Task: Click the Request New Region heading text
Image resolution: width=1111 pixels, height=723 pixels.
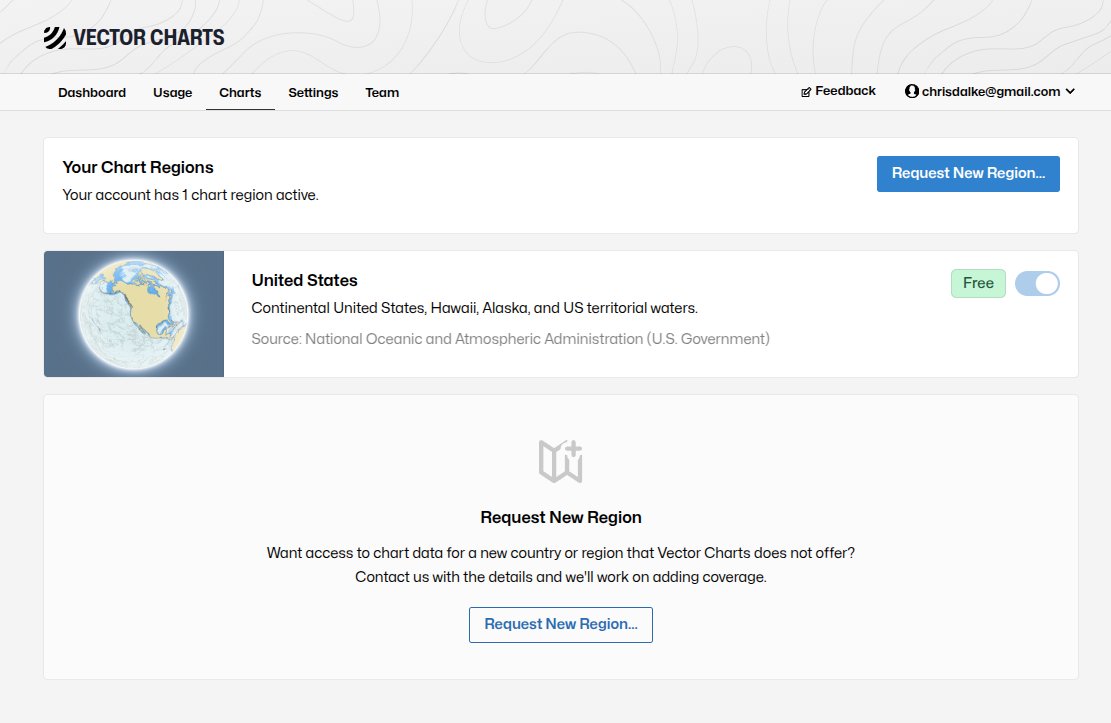Action: (x=560, y=517)
